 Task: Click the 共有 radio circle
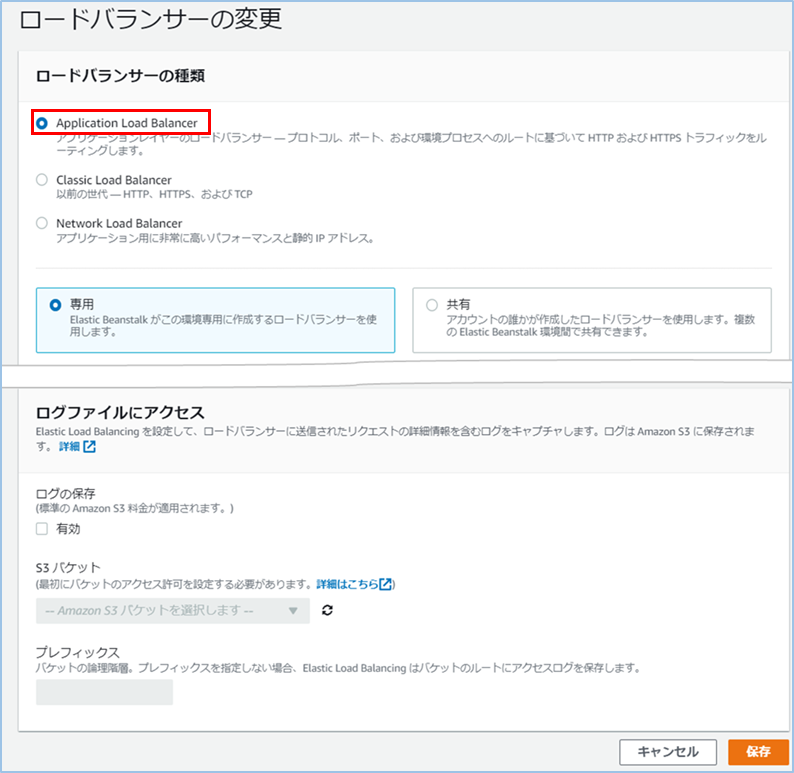tap(432, 304)
